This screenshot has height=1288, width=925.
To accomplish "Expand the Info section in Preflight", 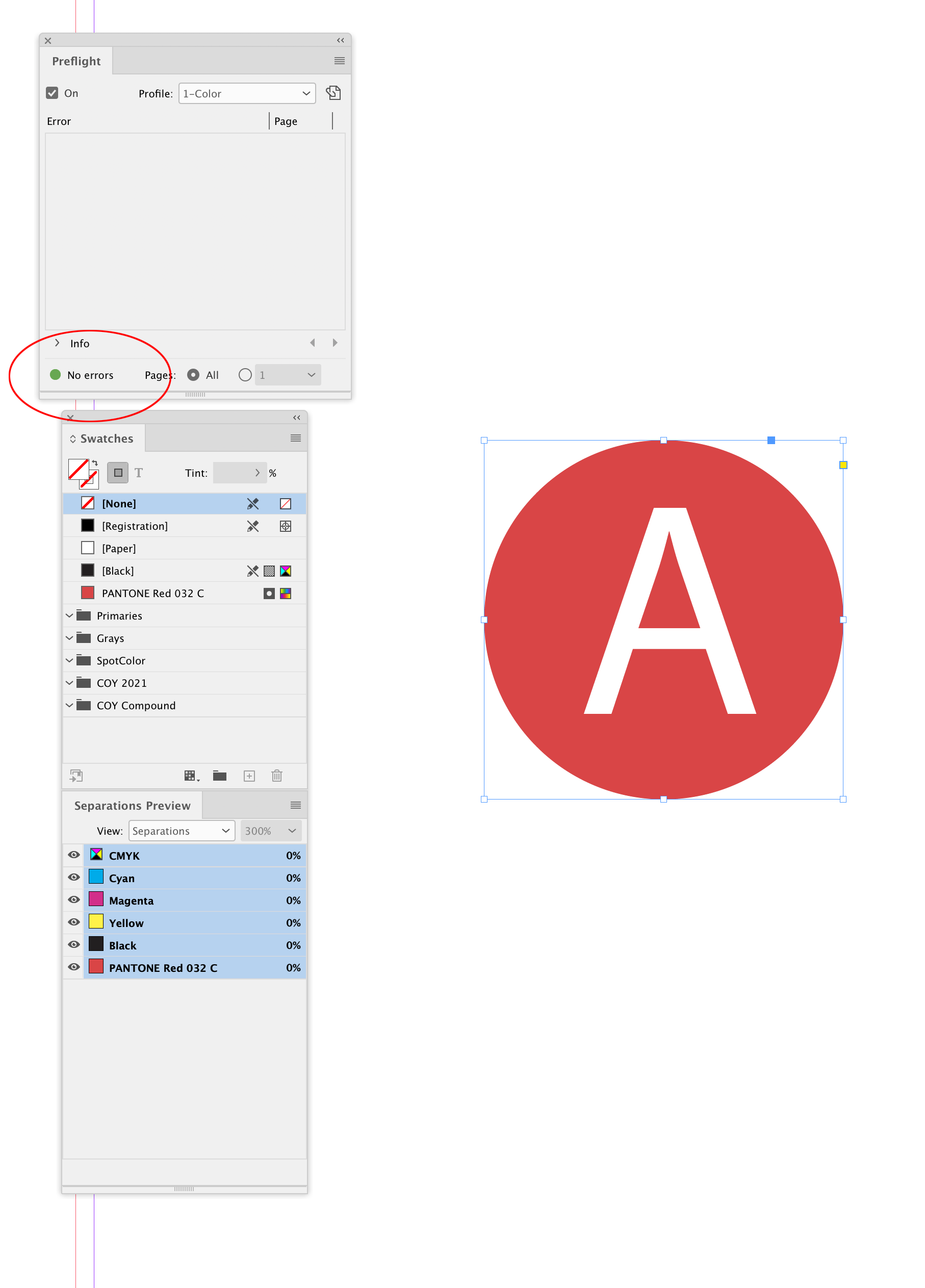I will pyautogui.click(x=57, y=343).
